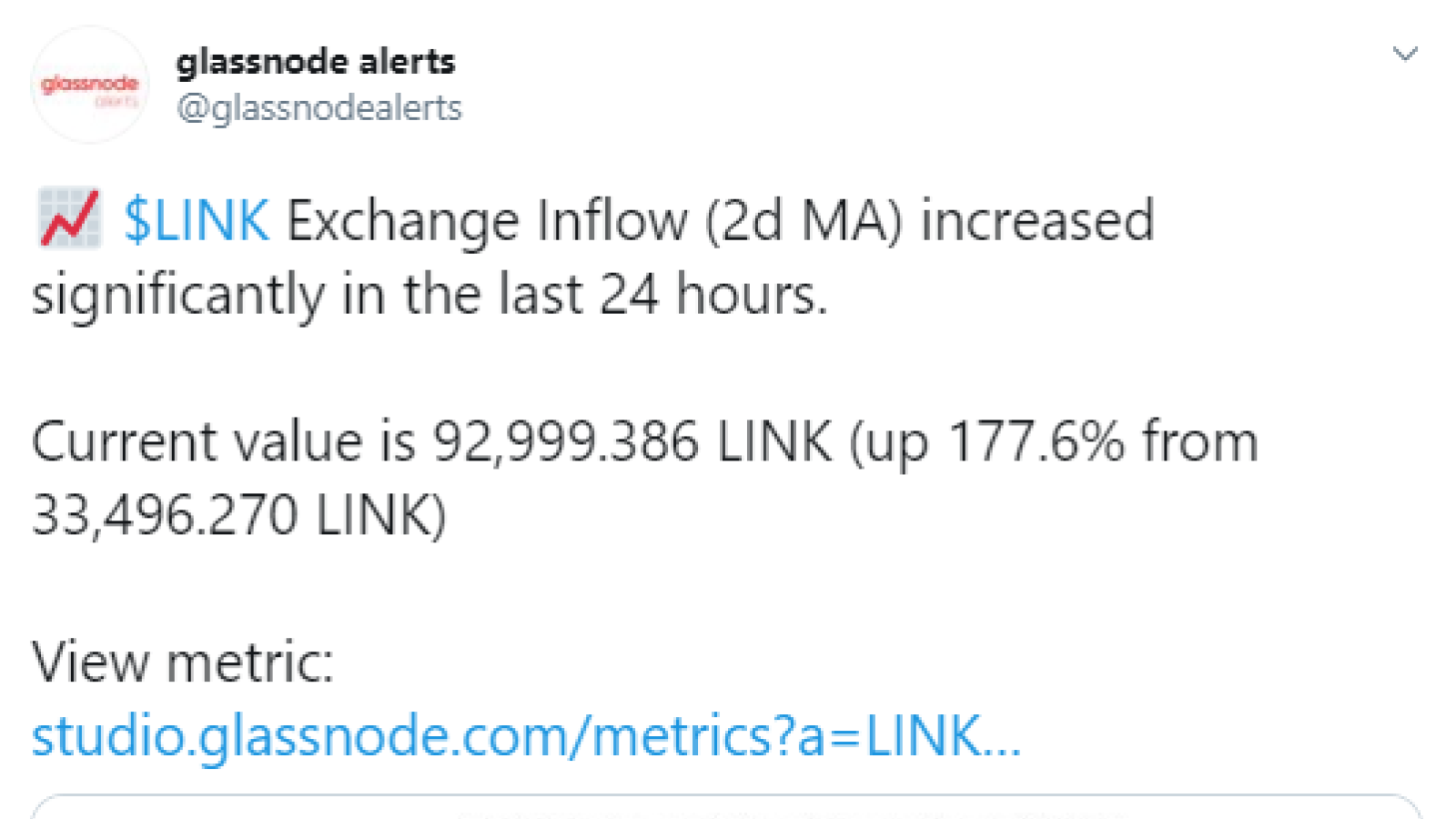Click the "Exchange" word after $LINK
Viewport: 1456px width, 819px height.
(x=403, y=221)
